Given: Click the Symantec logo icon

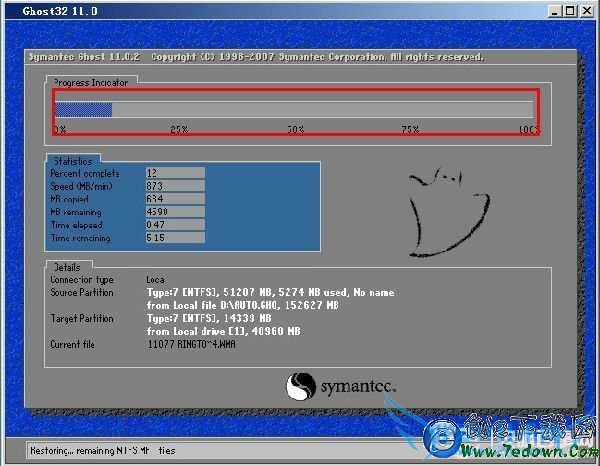Looking at the screenshot, I should pyautogui.click(x=301, y=386).
